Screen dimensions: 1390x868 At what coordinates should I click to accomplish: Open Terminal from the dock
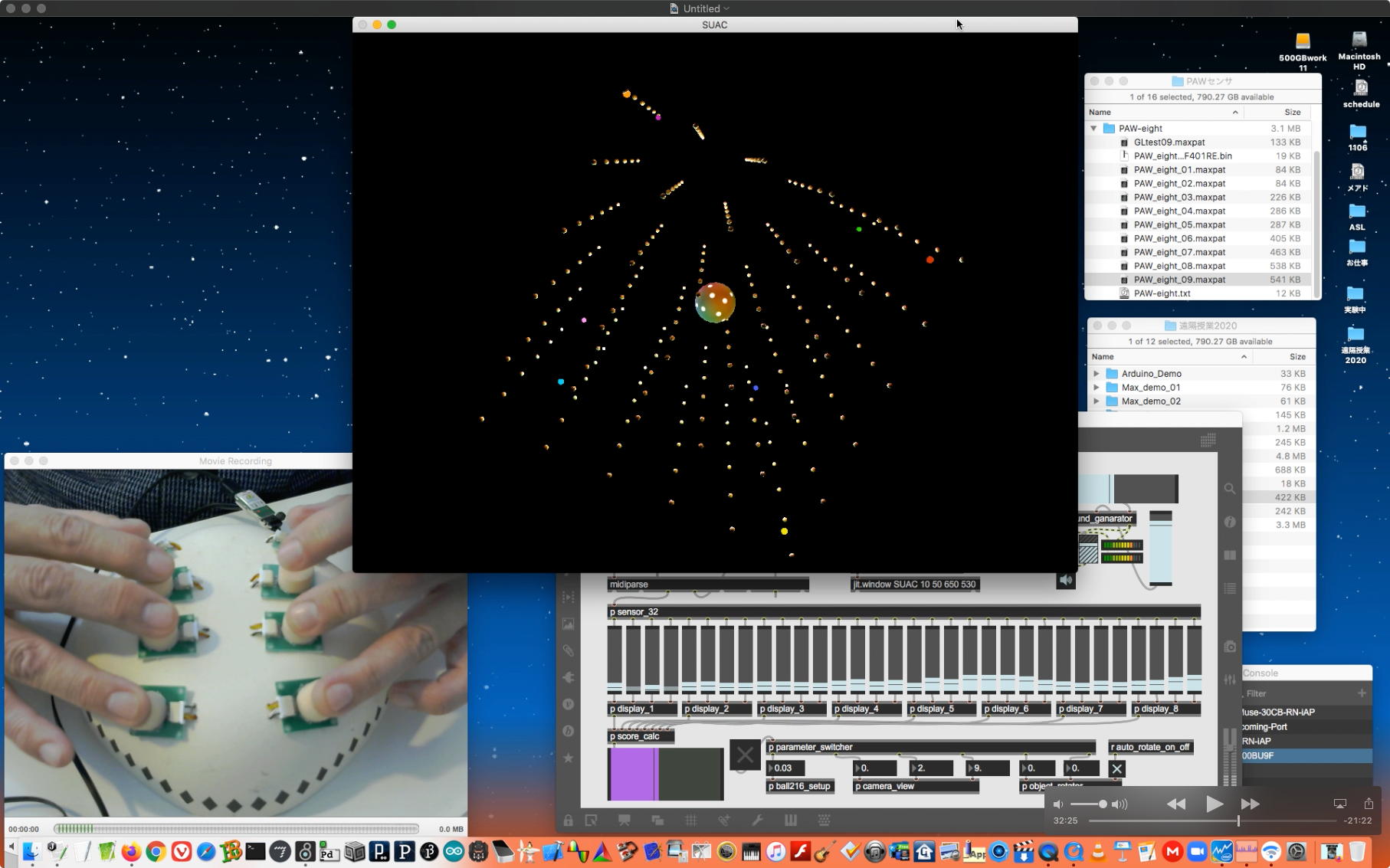pos(255,851)
